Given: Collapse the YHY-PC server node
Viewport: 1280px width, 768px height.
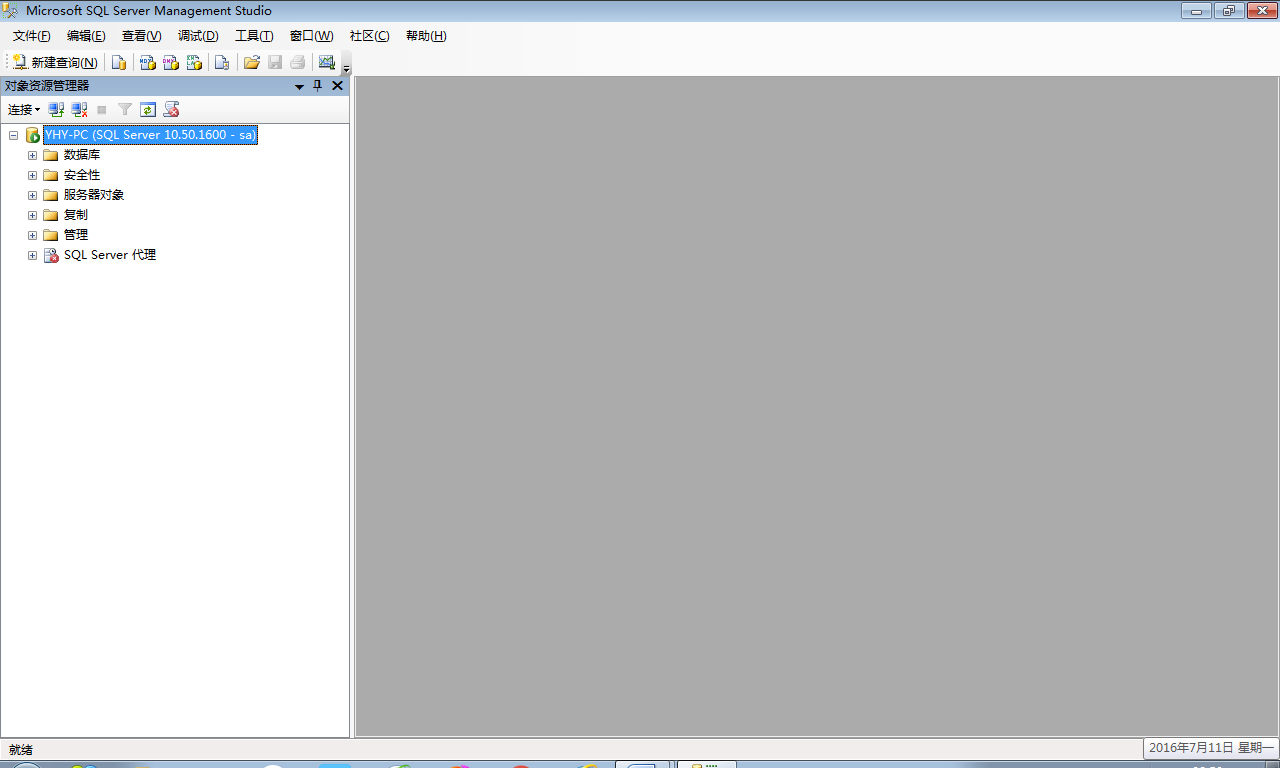Looking at the screenshot, I should 14,135.
